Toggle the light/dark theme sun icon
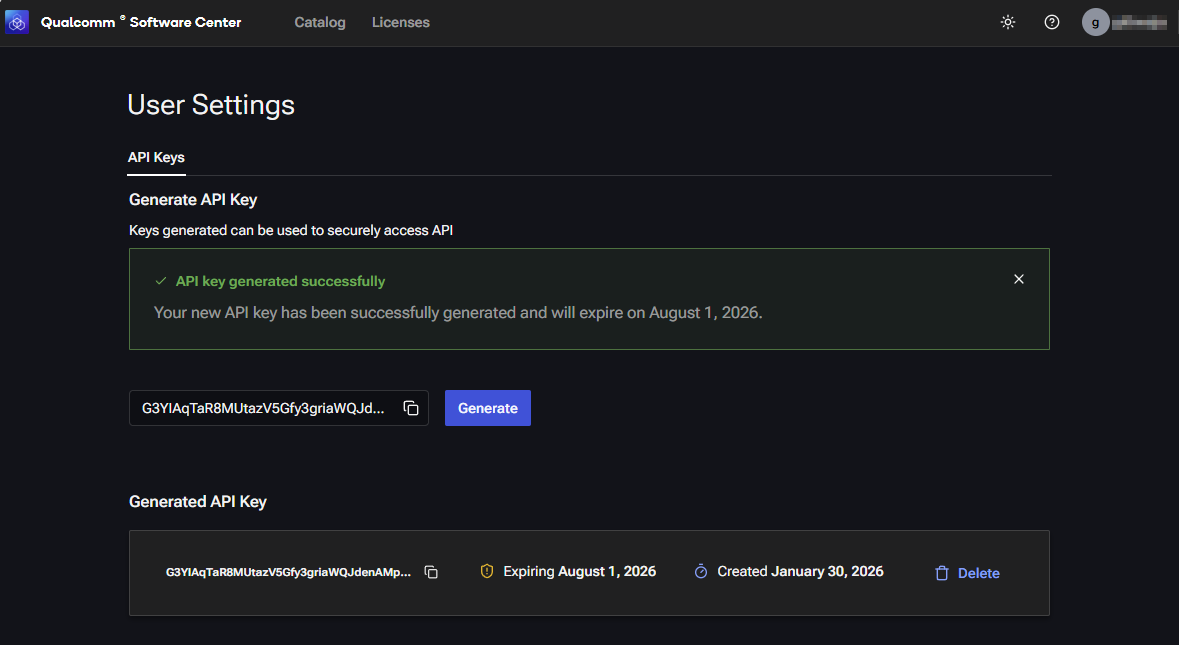 tap(1008, 23)
